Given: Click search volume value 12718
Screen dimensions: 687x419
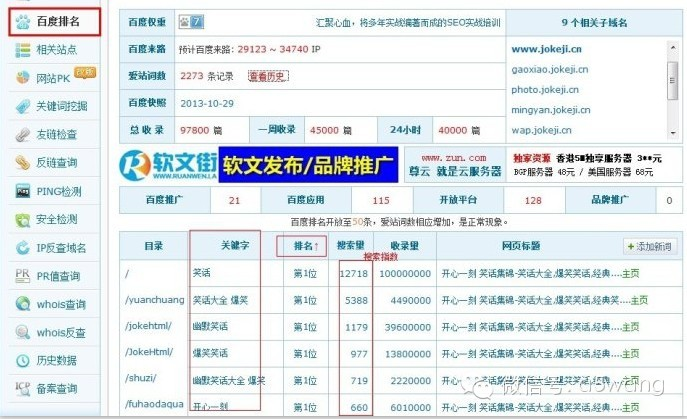Looking at the screenshot, I should pos(354,274).
